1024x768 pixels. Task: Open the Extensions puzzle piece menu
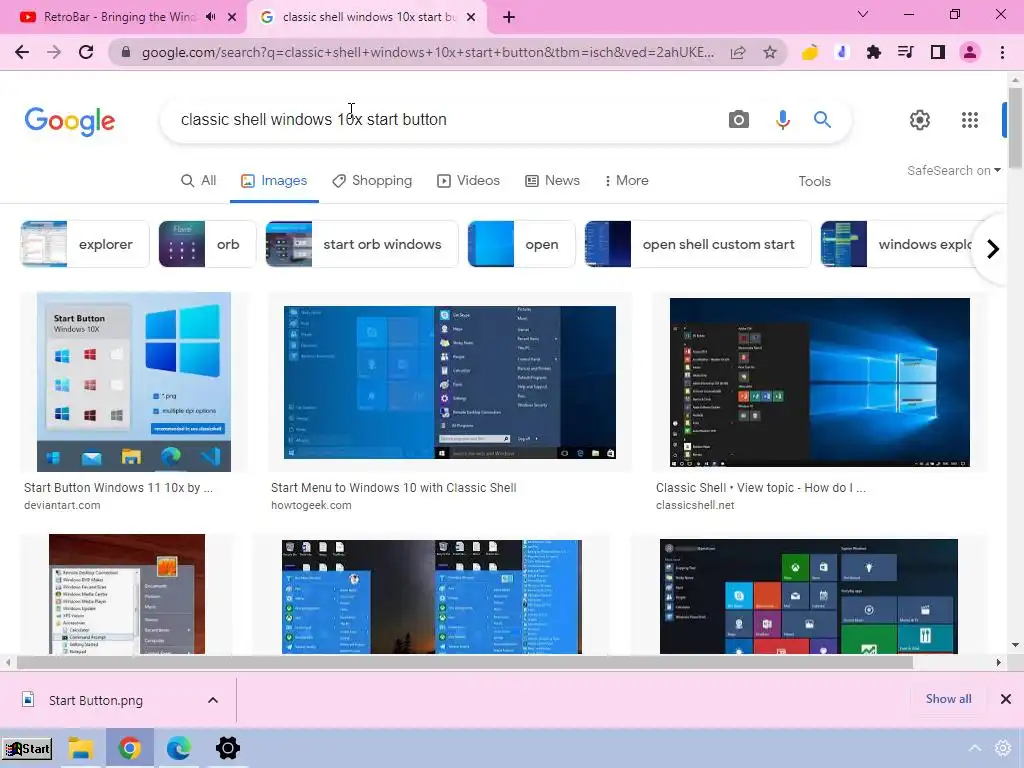tap(873, 52)
